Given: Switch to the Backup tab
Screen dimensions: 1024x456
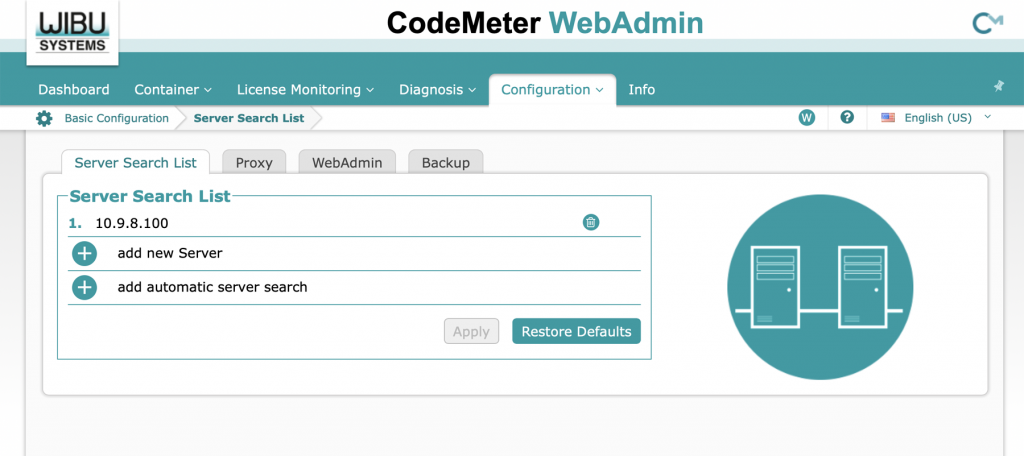Looking at the screenshot, I should pyautogui.click(x=445, y=163).
